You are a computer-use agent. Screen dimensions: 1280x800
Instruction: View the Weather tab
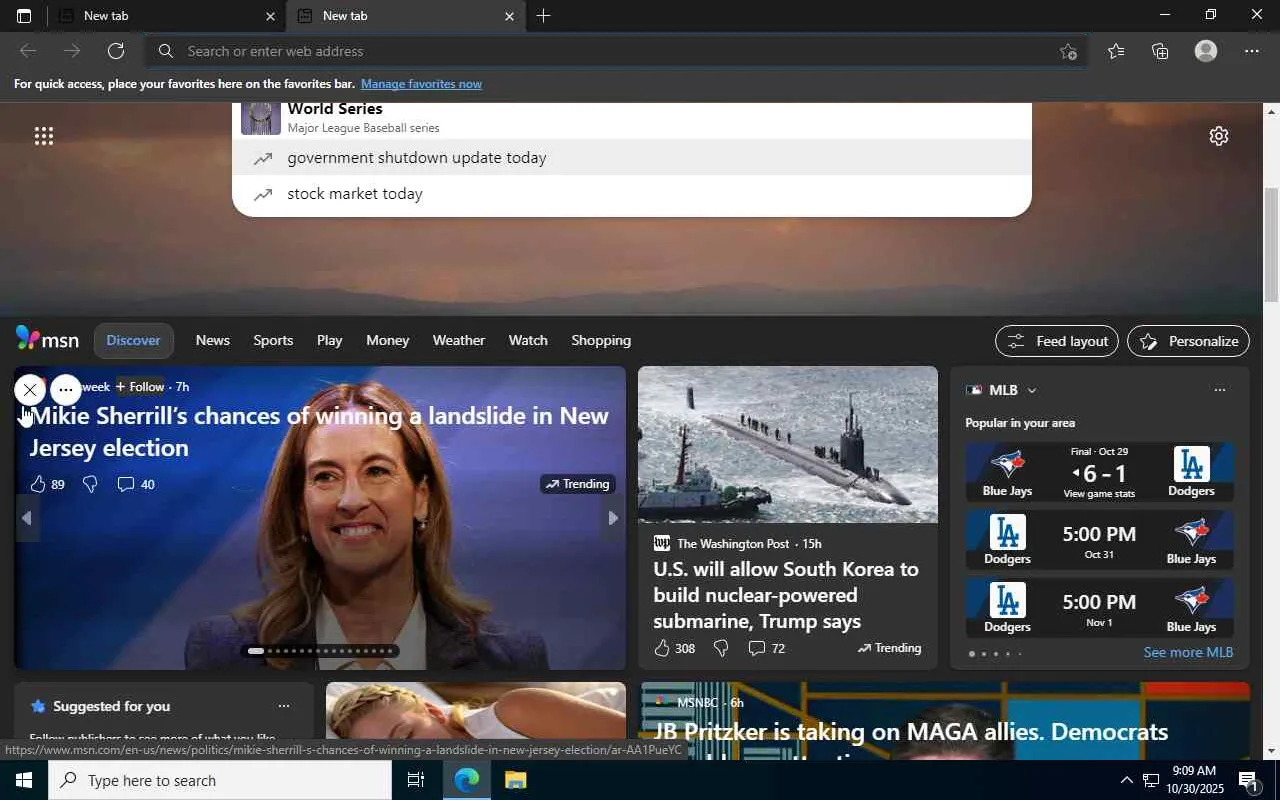click(459, 340)
